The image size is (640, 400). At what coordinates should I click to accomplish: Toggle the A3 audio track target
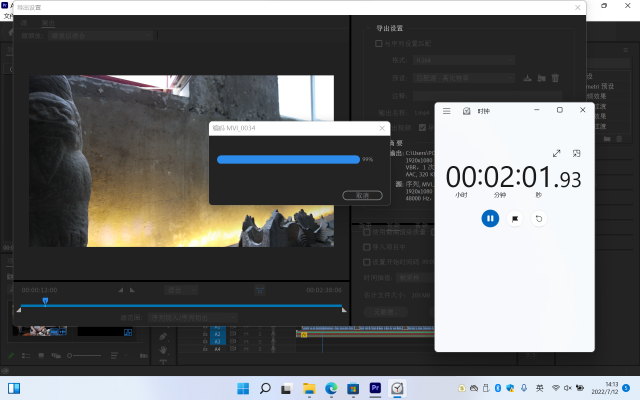pos(218,341)
